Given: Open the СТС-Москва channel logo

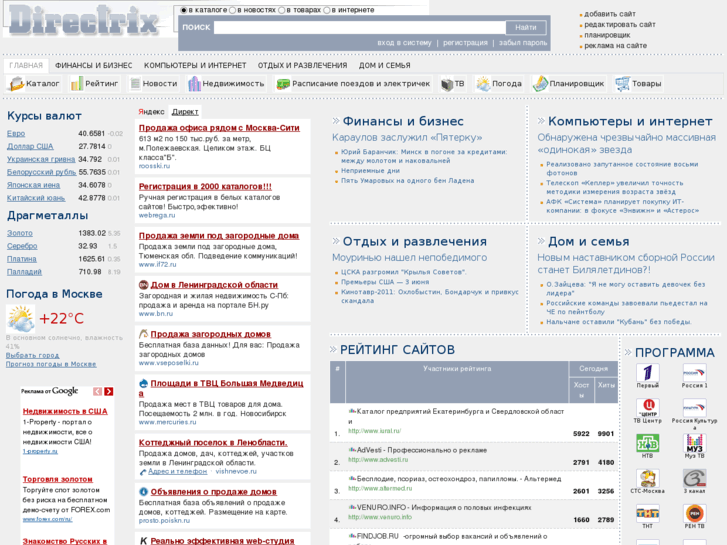Looking at the screenshot, I should [x=648, y=478].
